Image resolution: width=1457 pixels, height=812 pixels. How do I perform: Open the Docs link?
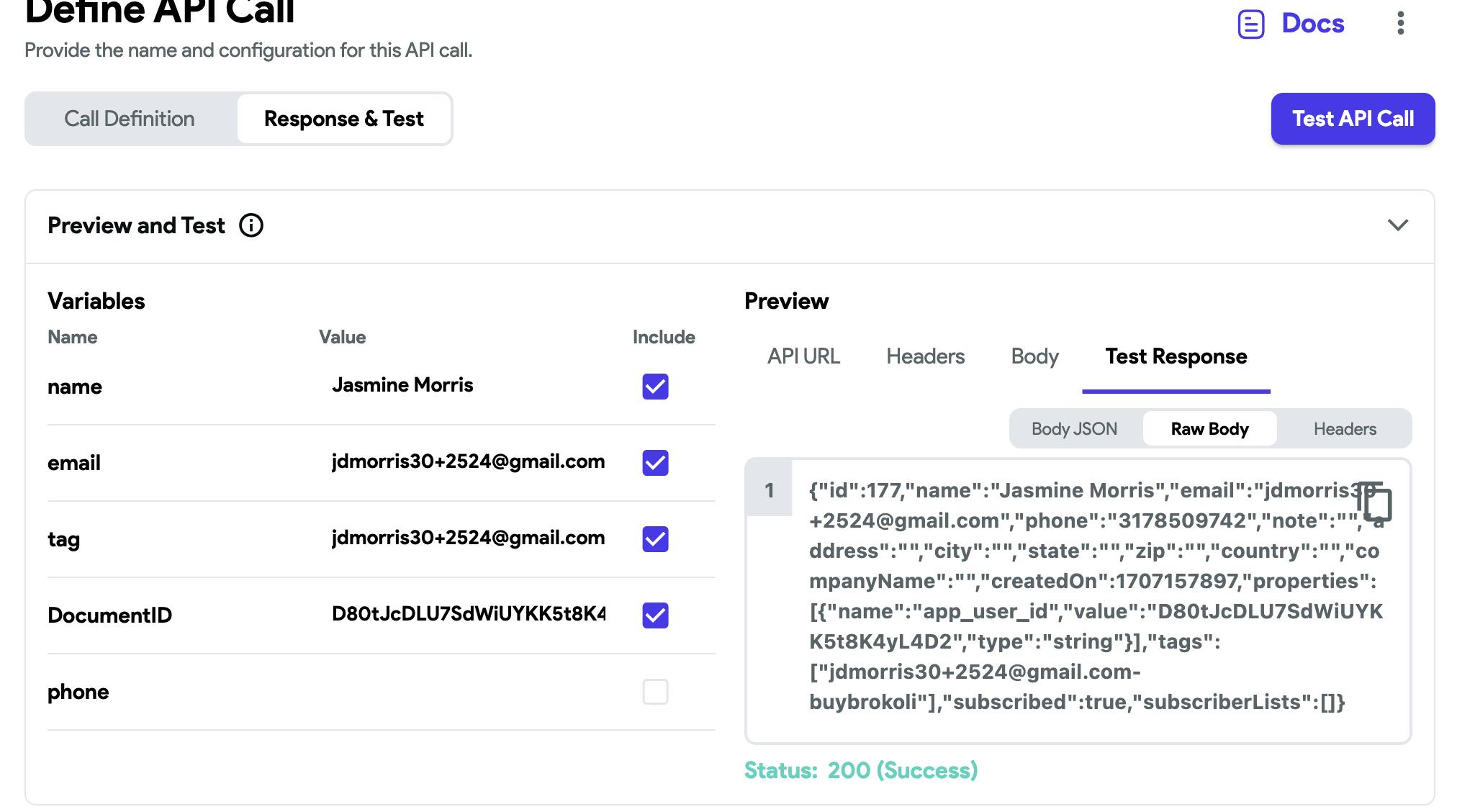[1312, 24]
